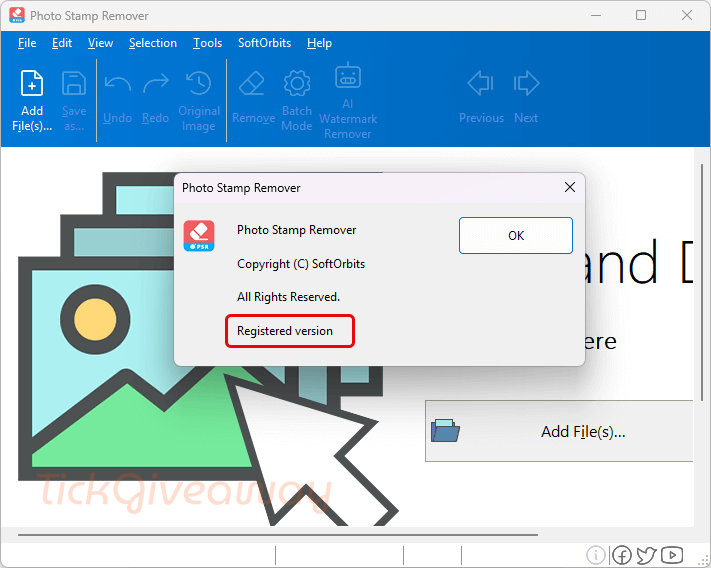Open the Help menu
Image resolution: width=711 pixels, height=568 pixels.
[x=319, y=43]
